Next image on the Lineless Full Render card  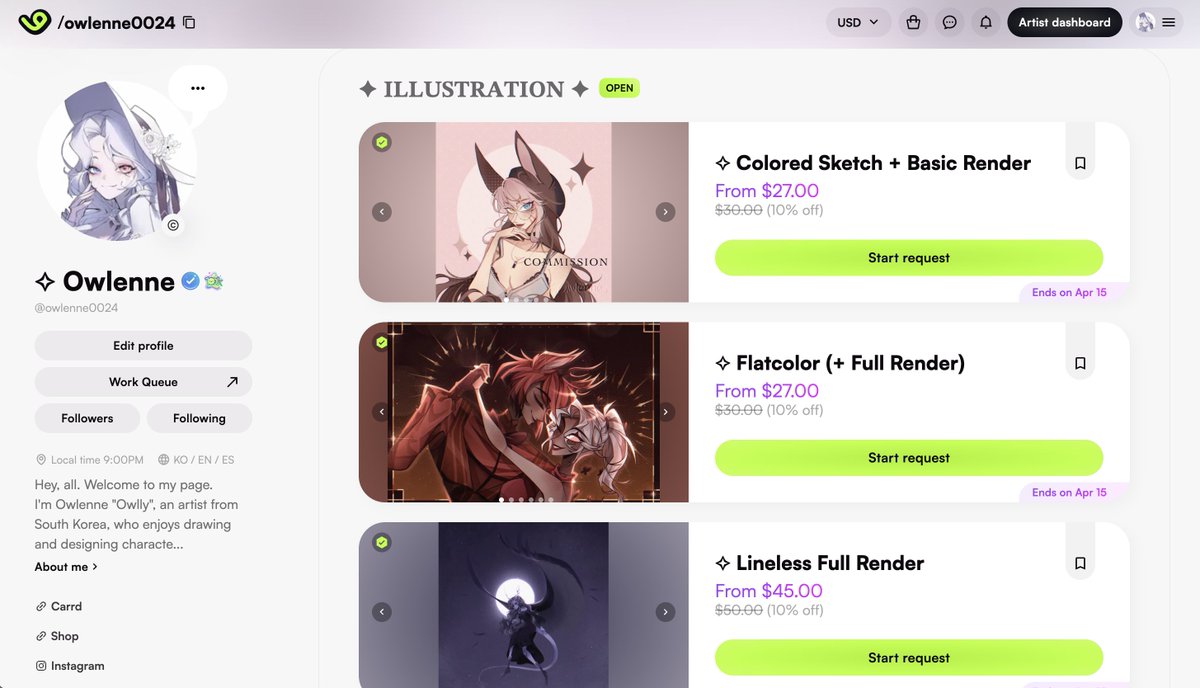(665, 612)
